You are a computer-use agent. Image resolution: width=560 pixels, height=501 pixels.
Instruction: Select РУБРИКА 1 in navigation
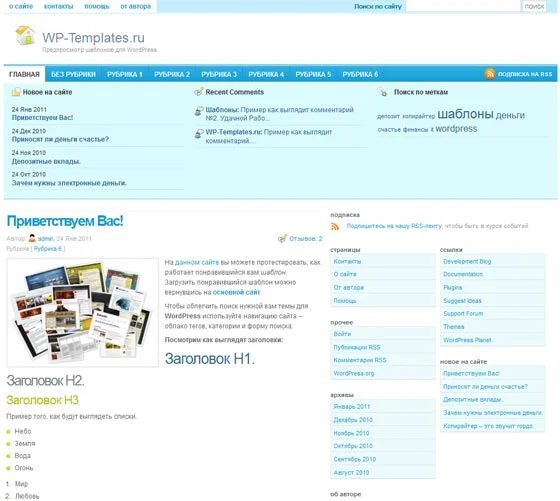[125, 74]
